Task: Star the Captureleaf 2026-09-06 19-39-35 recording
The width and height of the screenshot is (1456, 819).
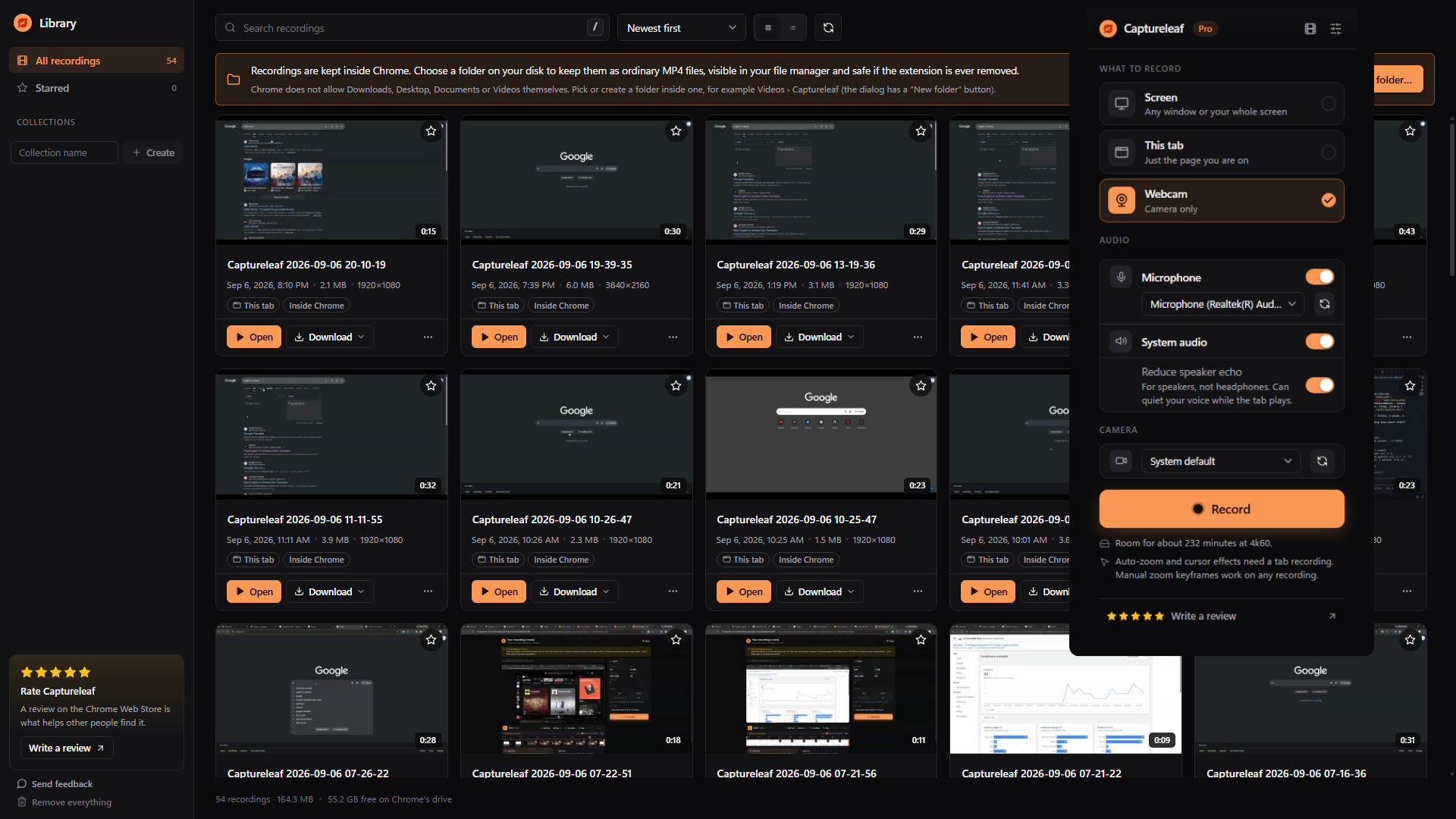Action: click(x=676, y=131)
